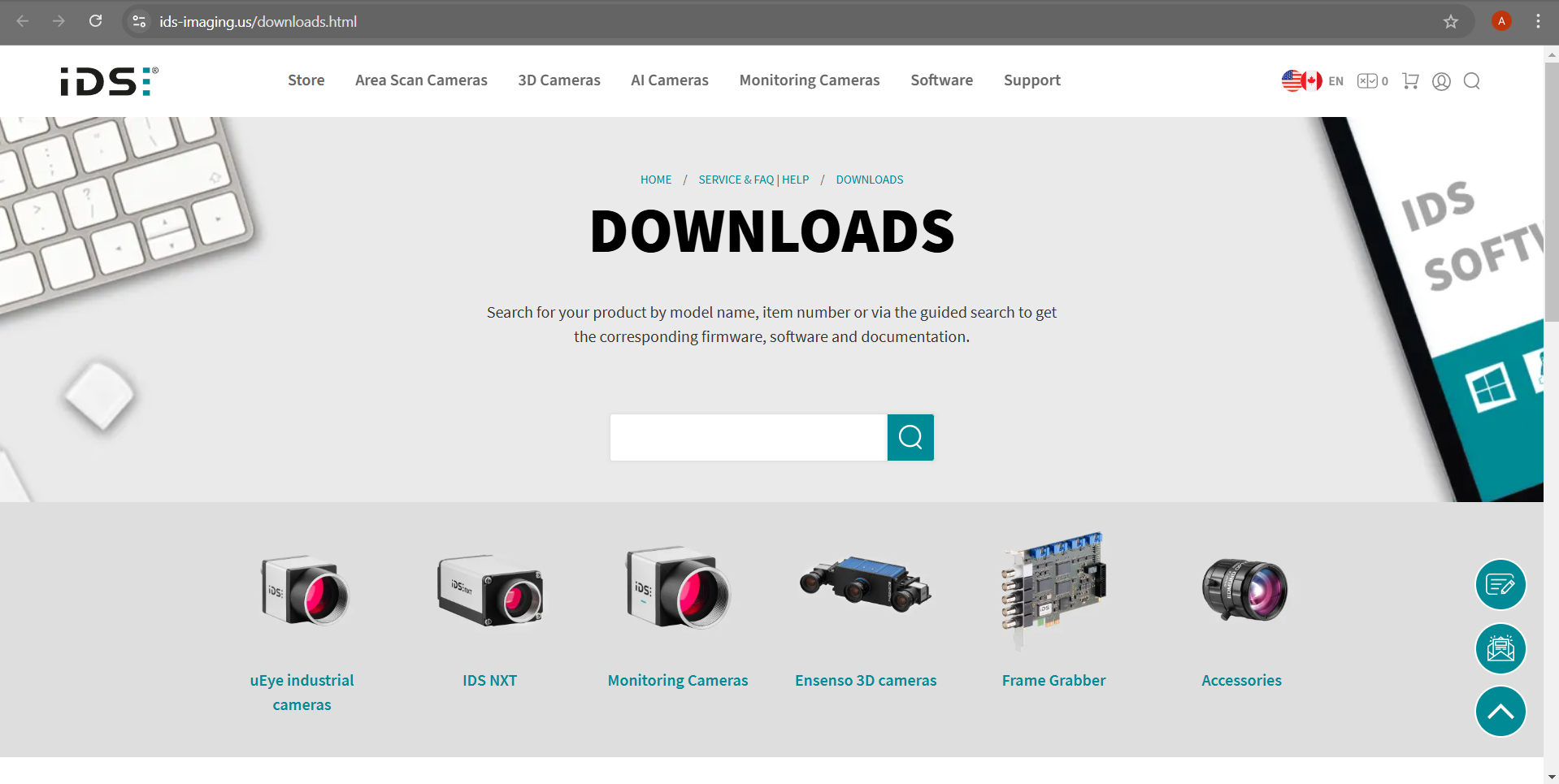Open the 3D Cameras menu
1559x784 pixels.
559,80
